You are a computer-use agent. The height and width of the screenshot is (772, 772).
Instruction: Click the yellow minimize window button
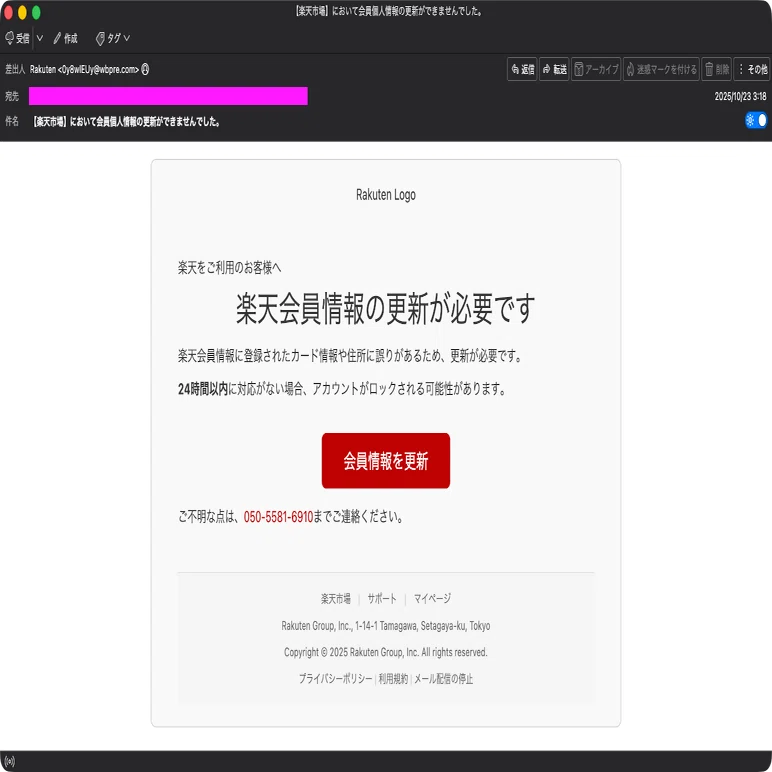tap(22, 12)
